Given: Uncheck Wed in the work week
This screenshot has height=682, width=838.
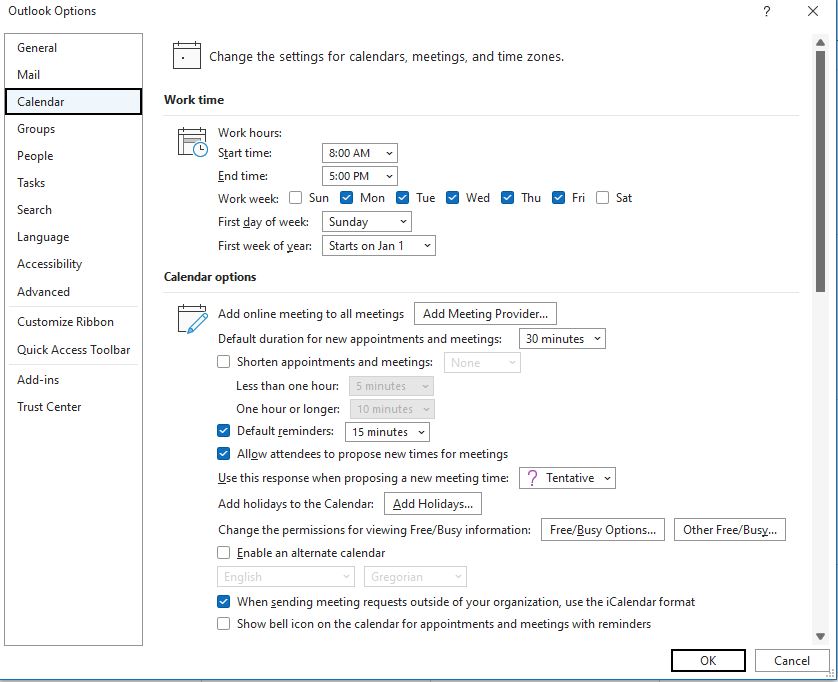Looking at the screenshot, I should point(452,198).
